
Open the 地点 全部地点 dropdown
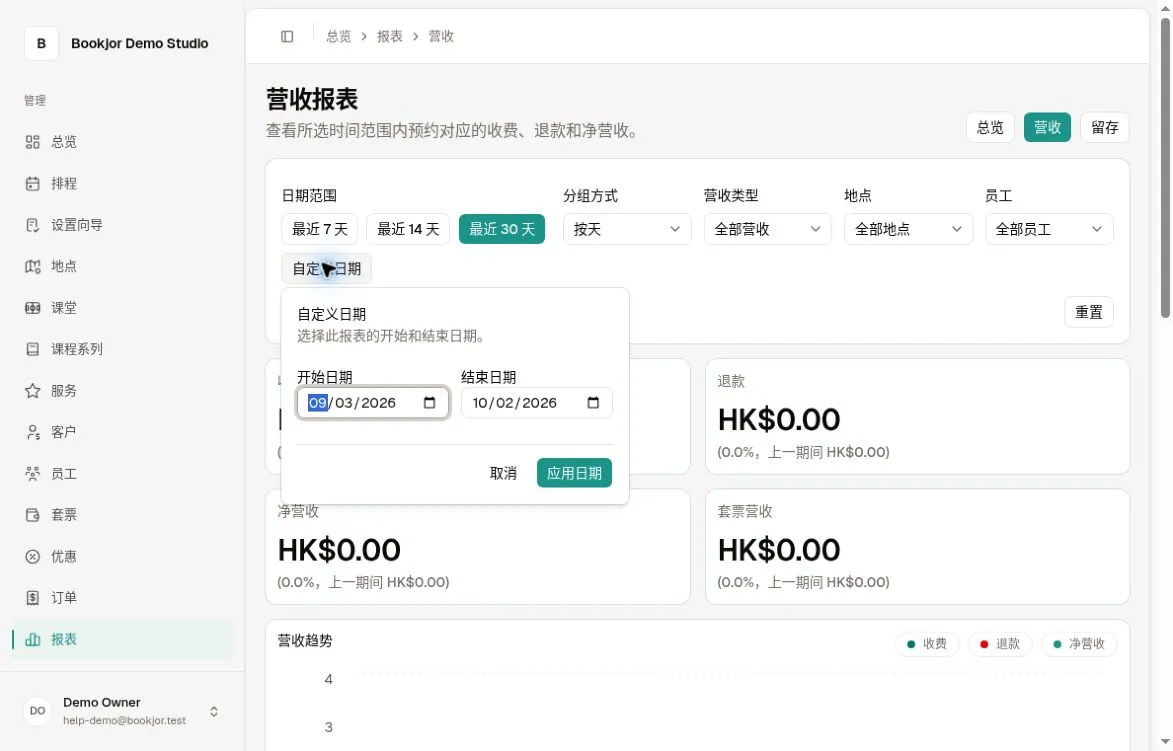908,229
